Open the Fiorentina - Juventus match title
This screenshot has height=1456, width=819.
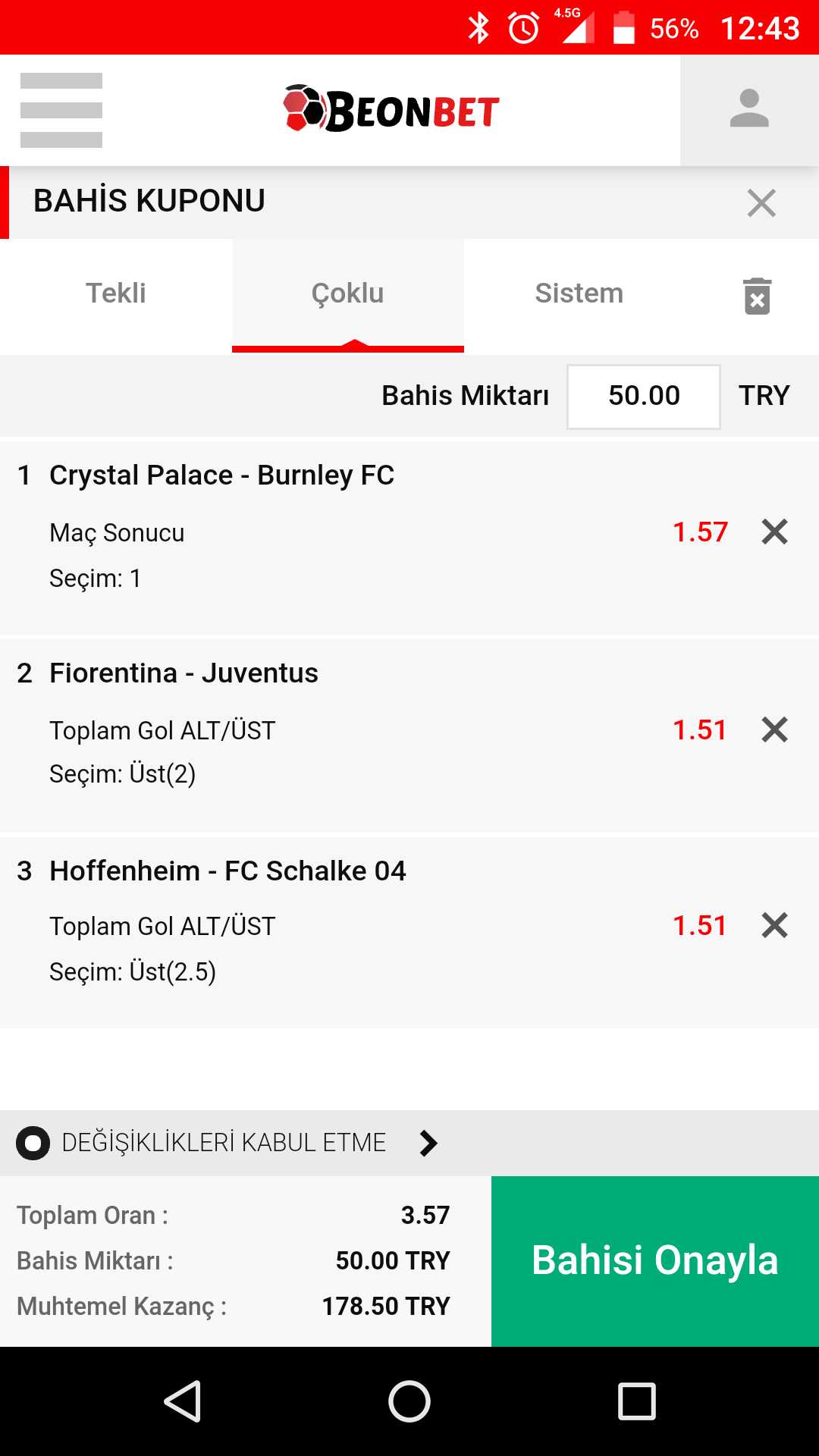[184, 673]
